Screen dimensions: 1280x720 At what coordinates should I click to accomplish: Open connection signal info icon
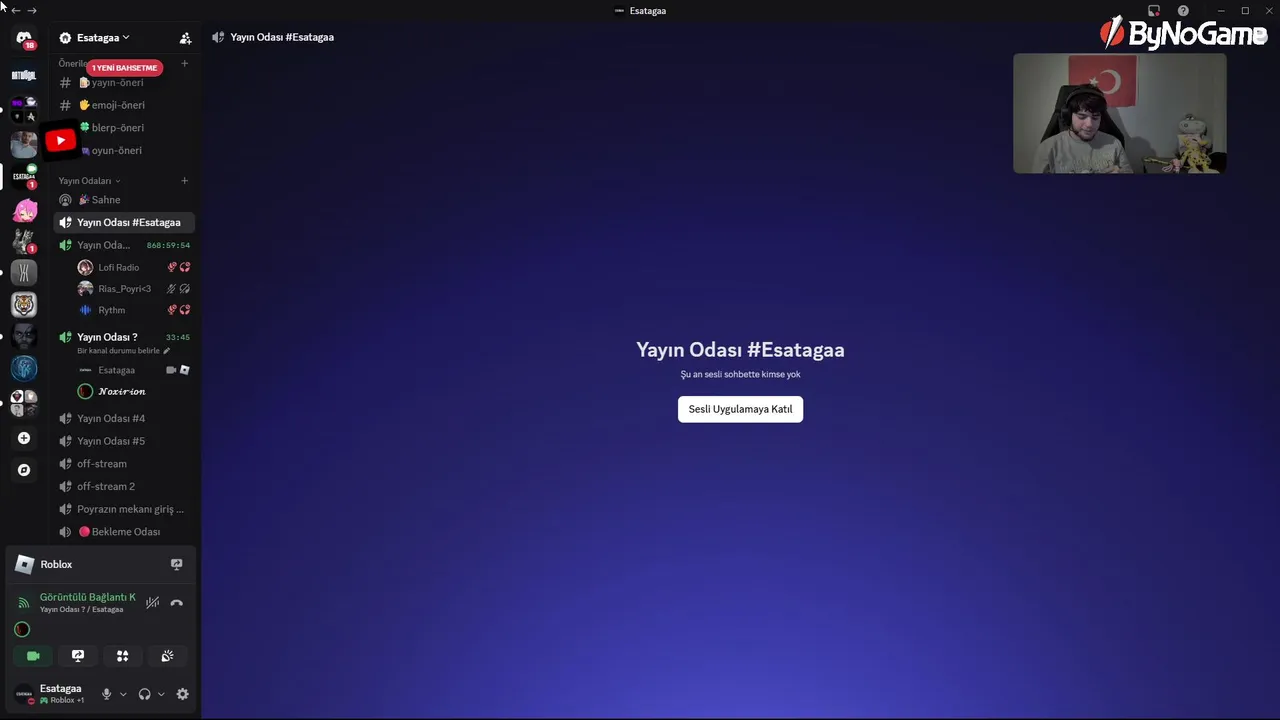(24, 603)
